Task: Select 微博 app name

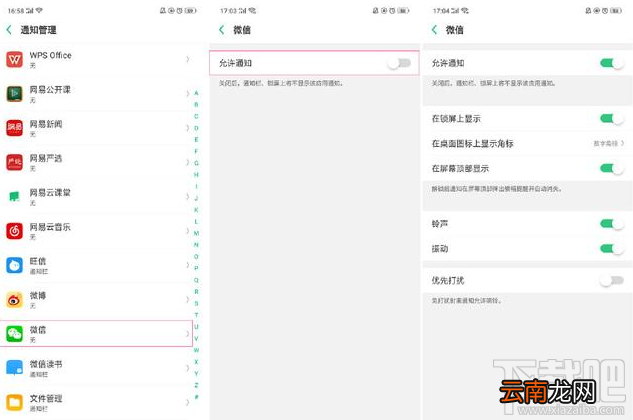Action: 38,296
